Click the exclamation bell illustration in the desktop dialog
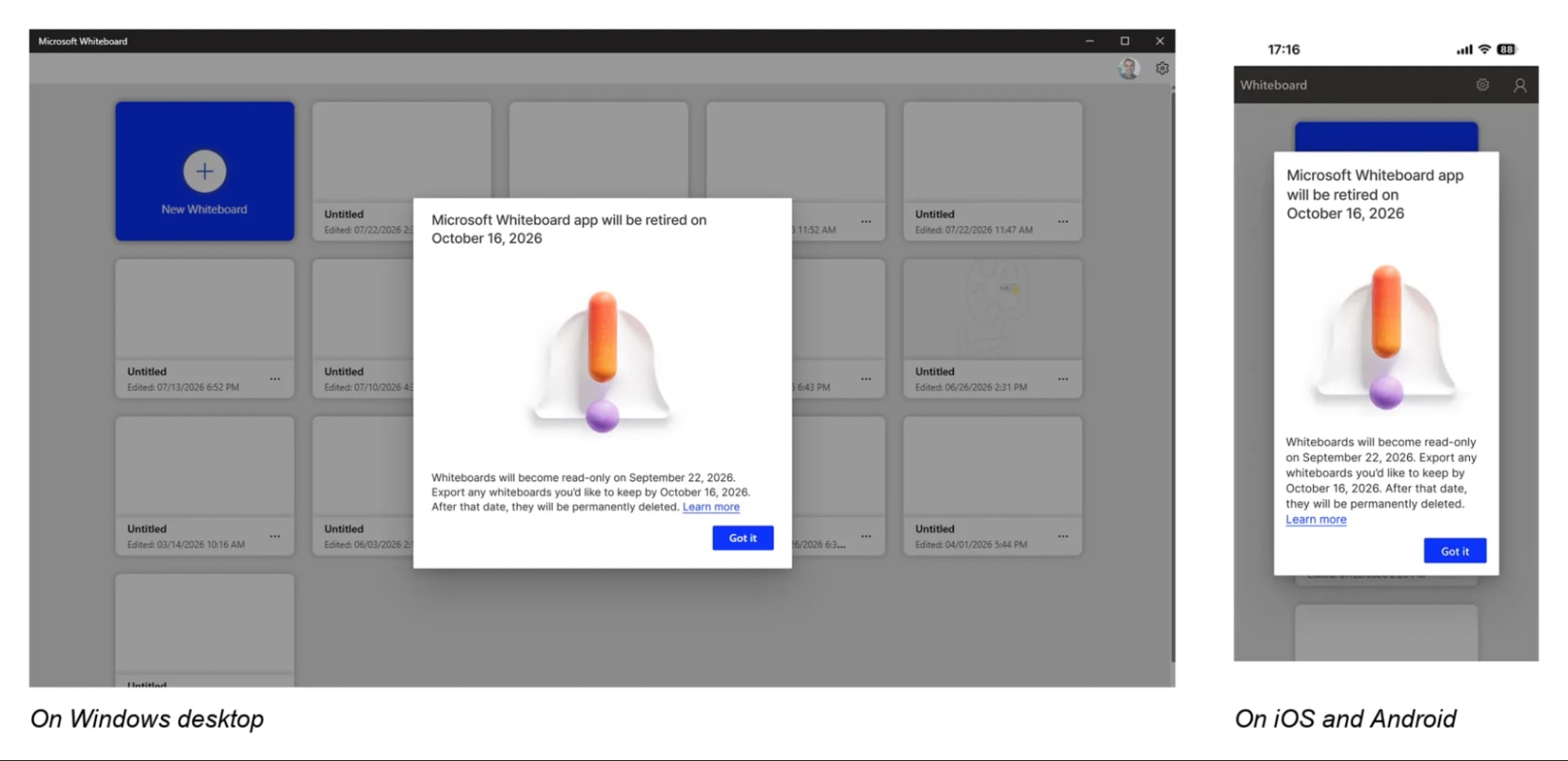 pos(602,362)
